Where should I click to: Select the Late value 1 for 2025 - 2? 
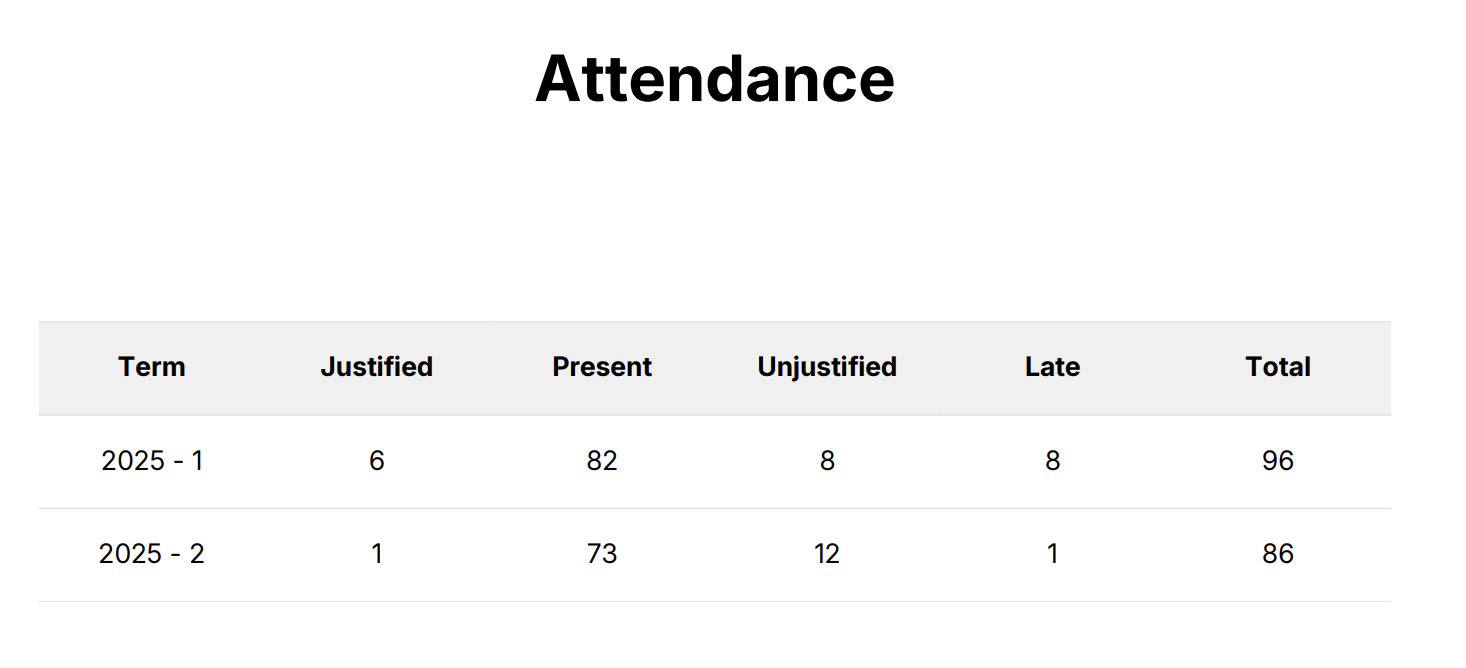pos(1052,554)
